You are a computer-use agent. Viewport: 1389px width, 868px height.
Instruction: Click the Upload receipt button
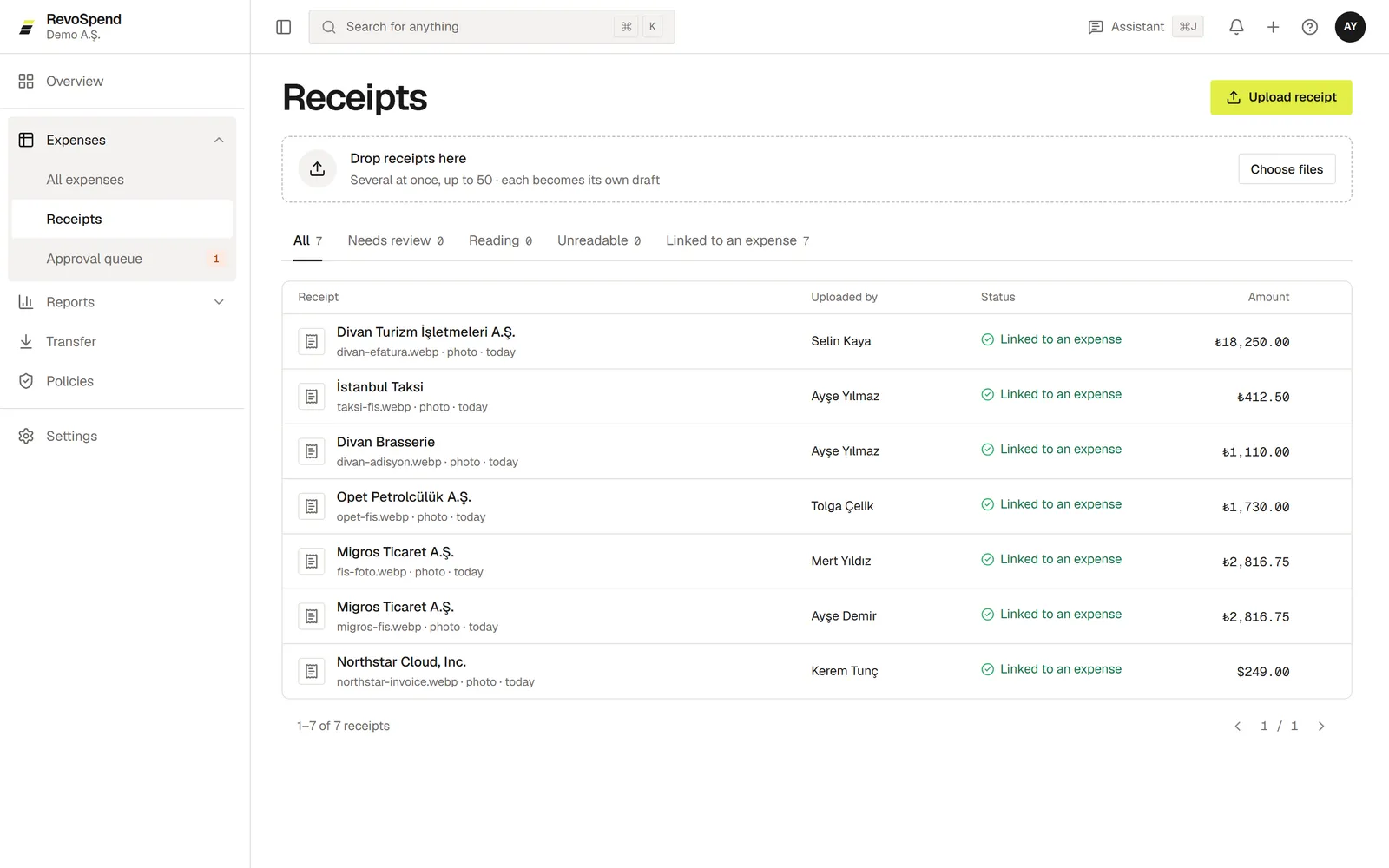pos(1281,97)
